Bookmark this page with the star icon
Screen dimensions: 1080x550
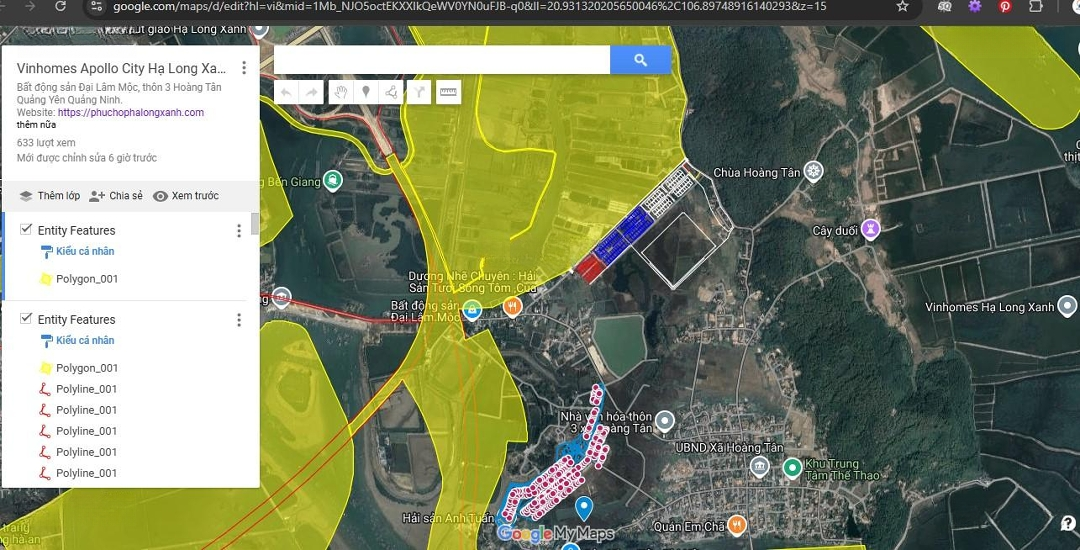(x=902, y=6)
